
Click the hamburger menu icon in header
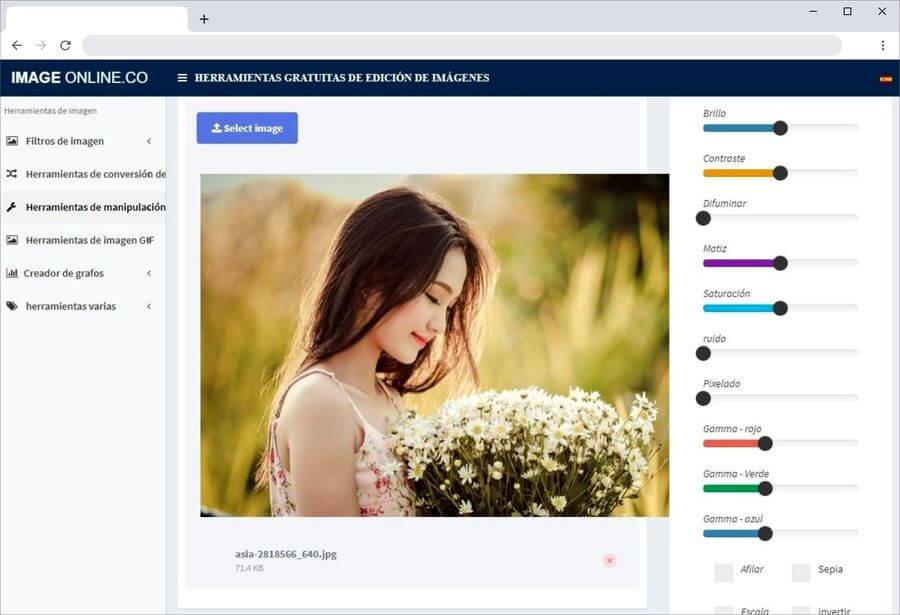click(182, 78)
